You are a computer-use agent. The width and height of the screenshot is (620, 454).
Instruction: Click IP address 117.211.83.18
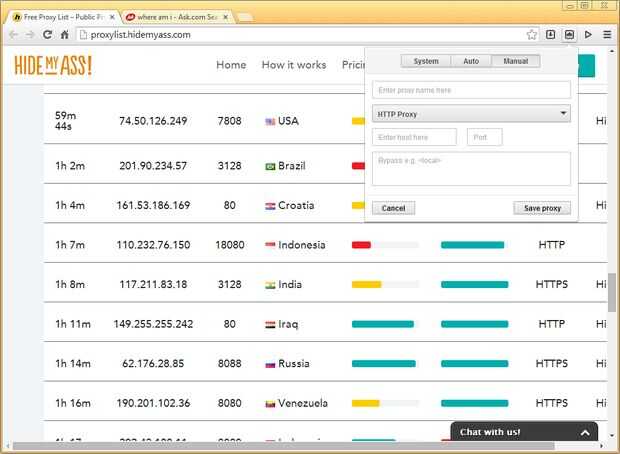(x=153, y=285)
